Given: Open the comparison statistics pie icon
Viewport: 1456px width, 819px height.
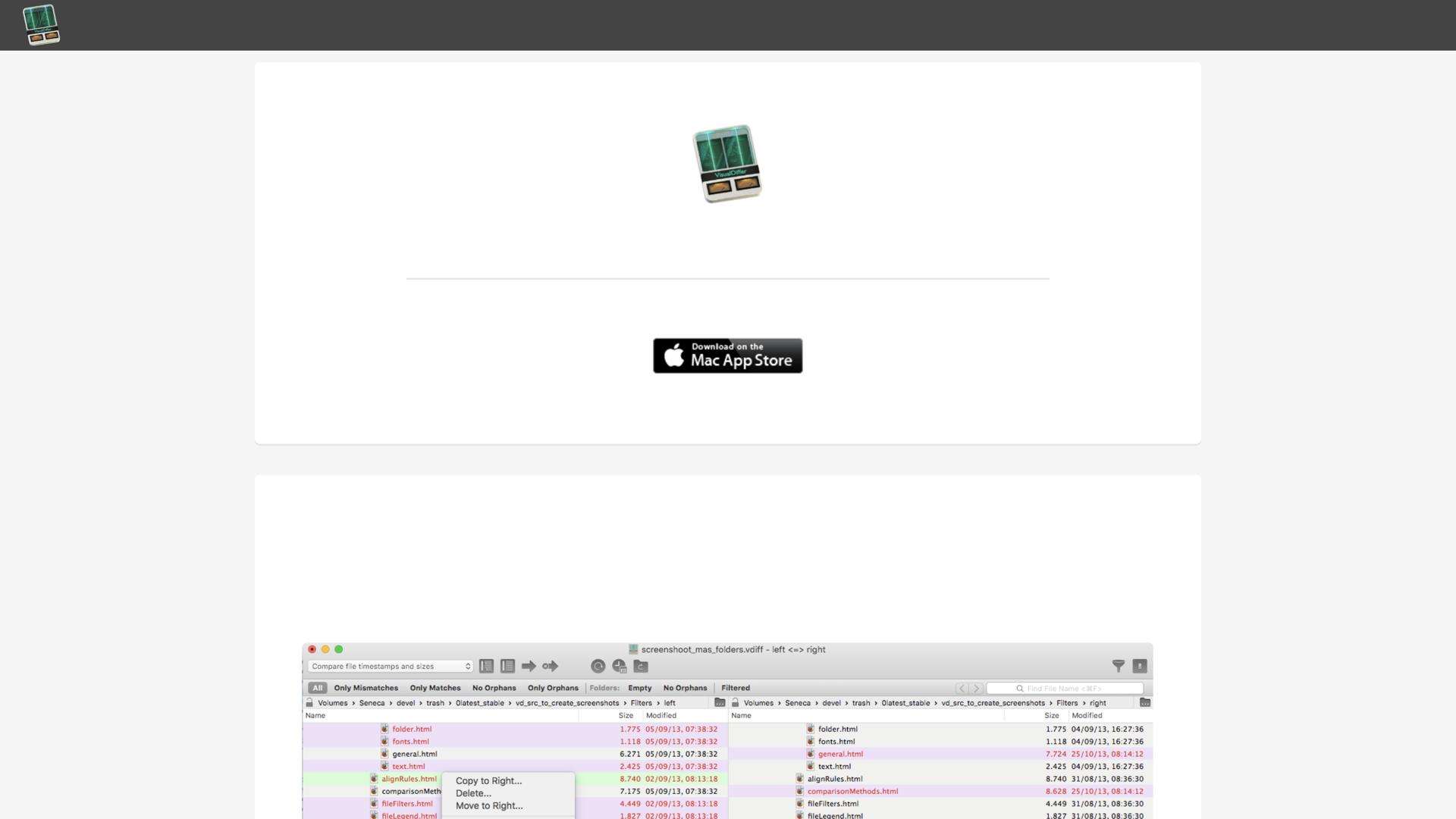Looking at the screenshot, I should point(619,667).
